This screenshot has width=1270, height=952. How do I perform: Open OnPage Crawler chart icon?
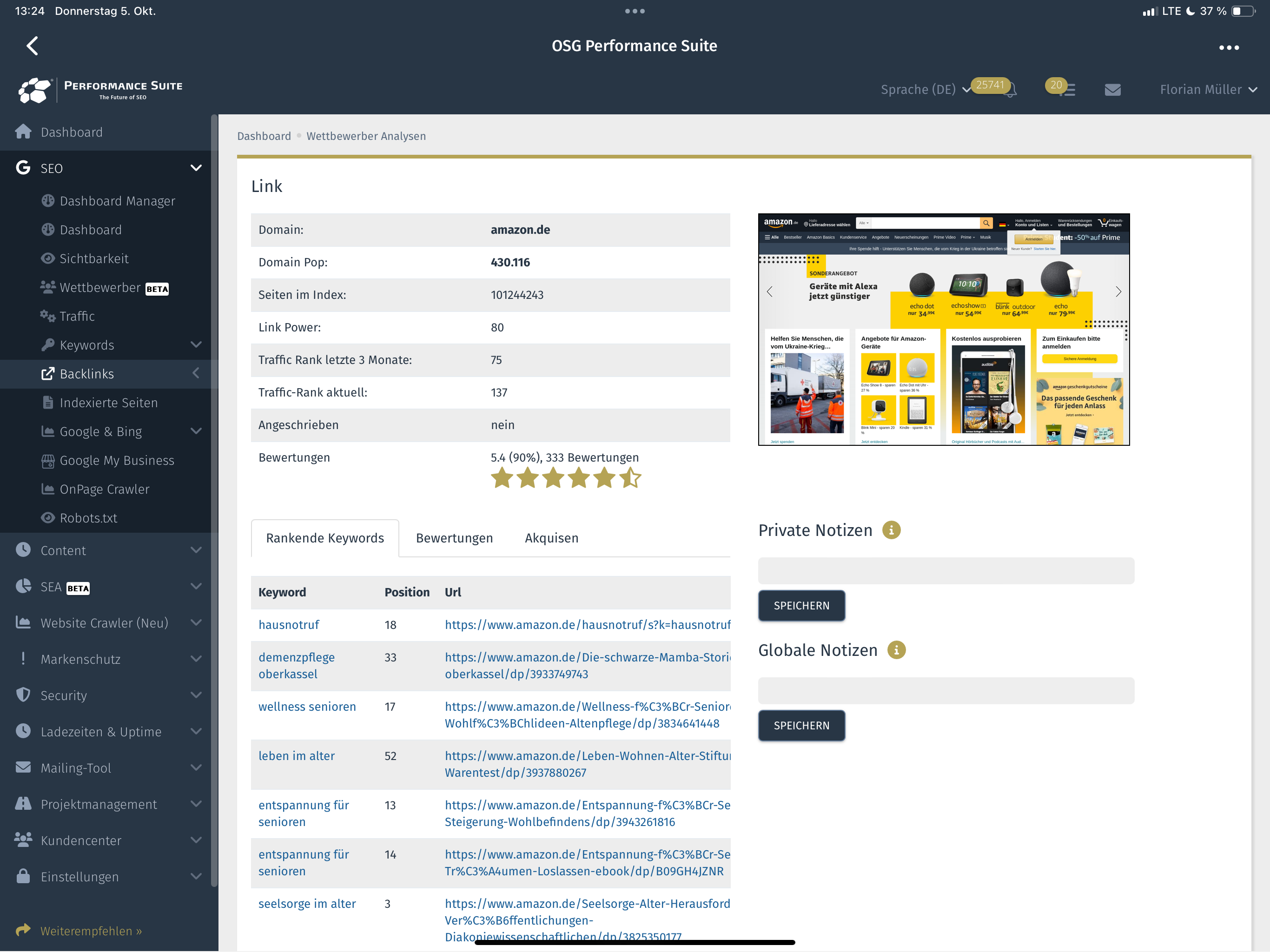coord(48,489)
